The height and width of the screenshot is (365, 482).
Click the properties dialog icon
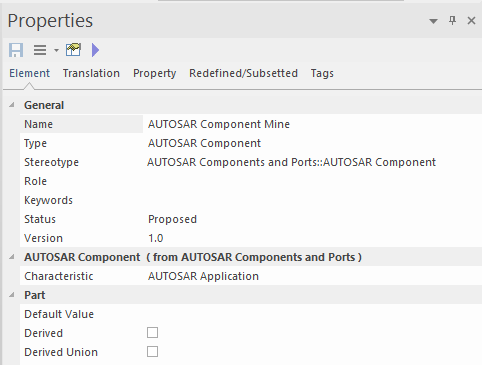pyautogui.click(x=73, y=50)
